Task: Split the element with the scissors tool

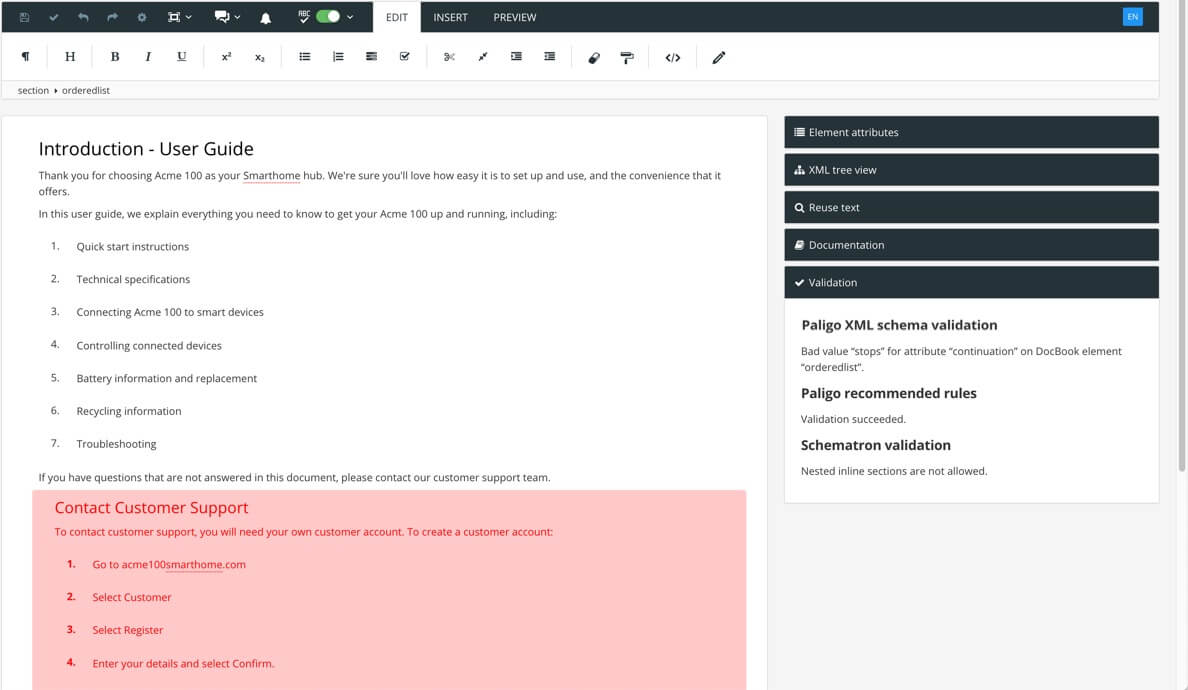Action: [449, 57]
